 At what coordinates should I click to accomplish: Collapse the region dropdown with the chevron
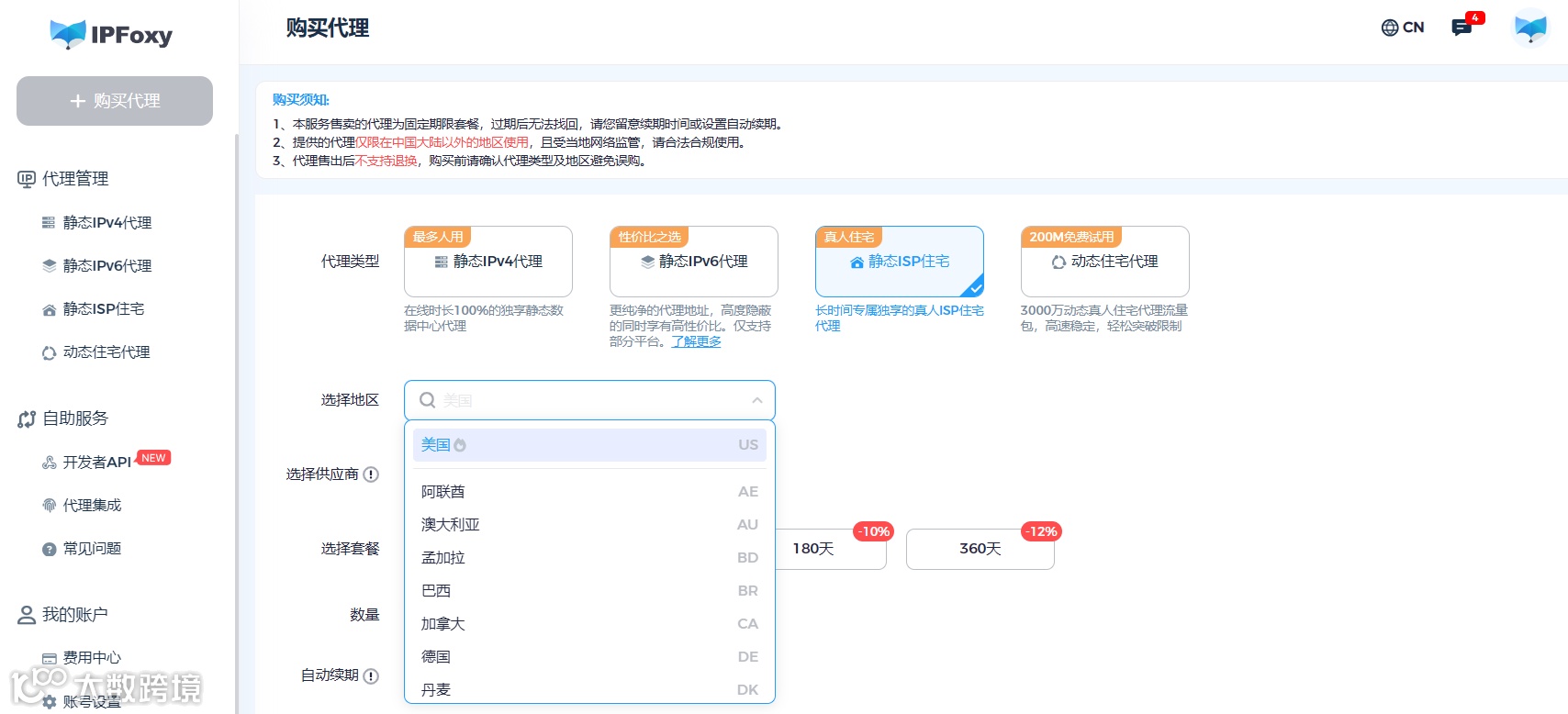[x=757, y=400]
